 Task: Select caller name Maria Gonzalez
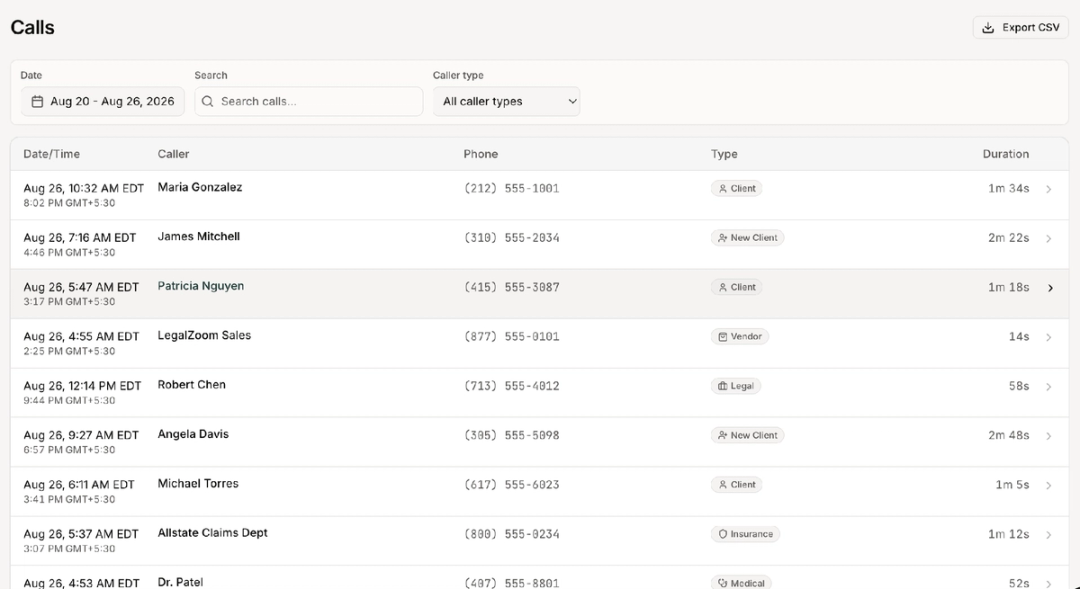[x=200, y=187]
